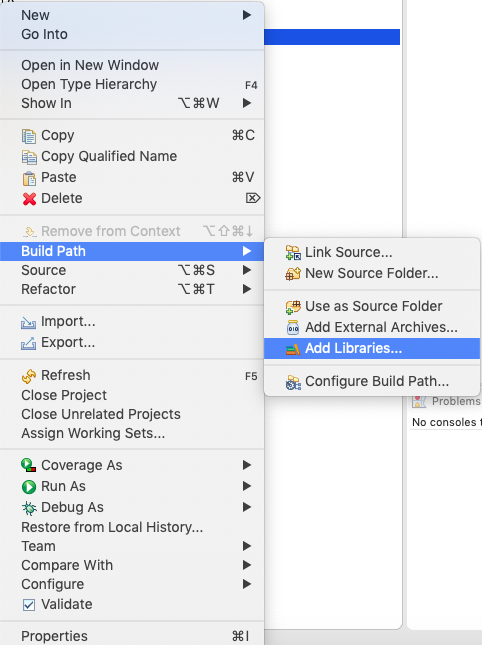
Task: Expand the Build Path submenu arrow
Action: (x=247, y=251)
